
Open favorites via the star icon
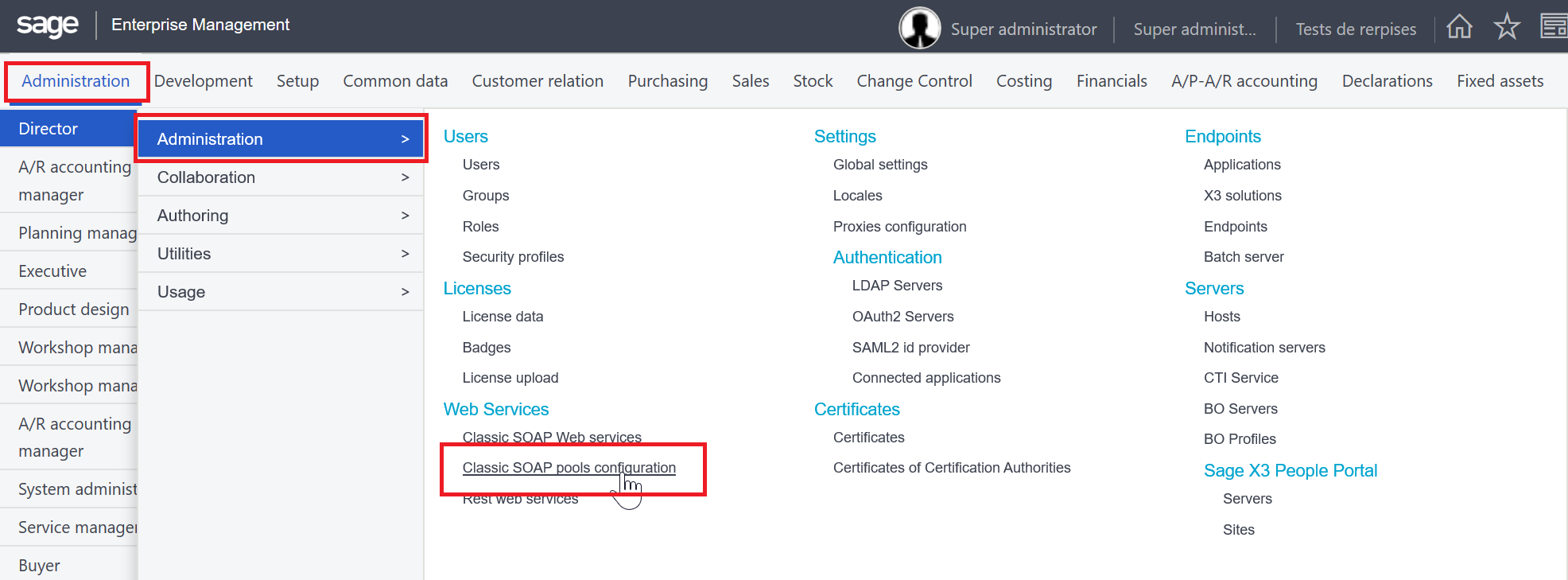1506,27
